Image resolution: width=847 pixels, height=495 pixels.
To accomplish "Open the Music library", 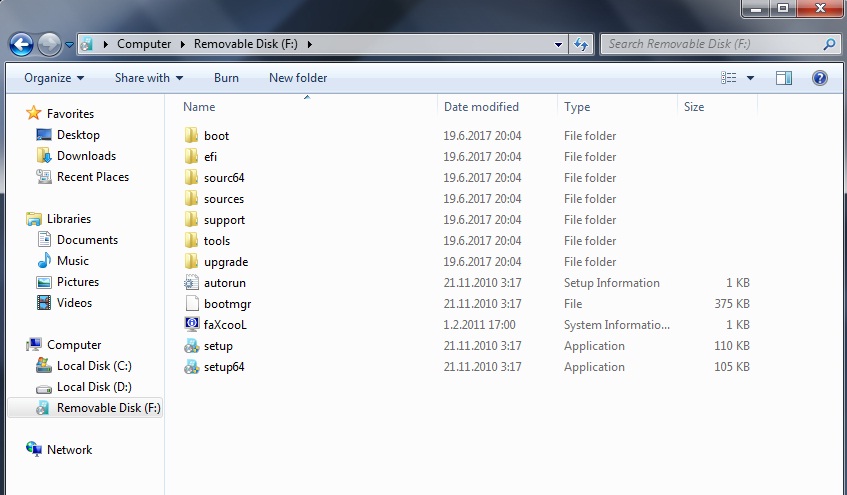I will [x=72, y=261].
